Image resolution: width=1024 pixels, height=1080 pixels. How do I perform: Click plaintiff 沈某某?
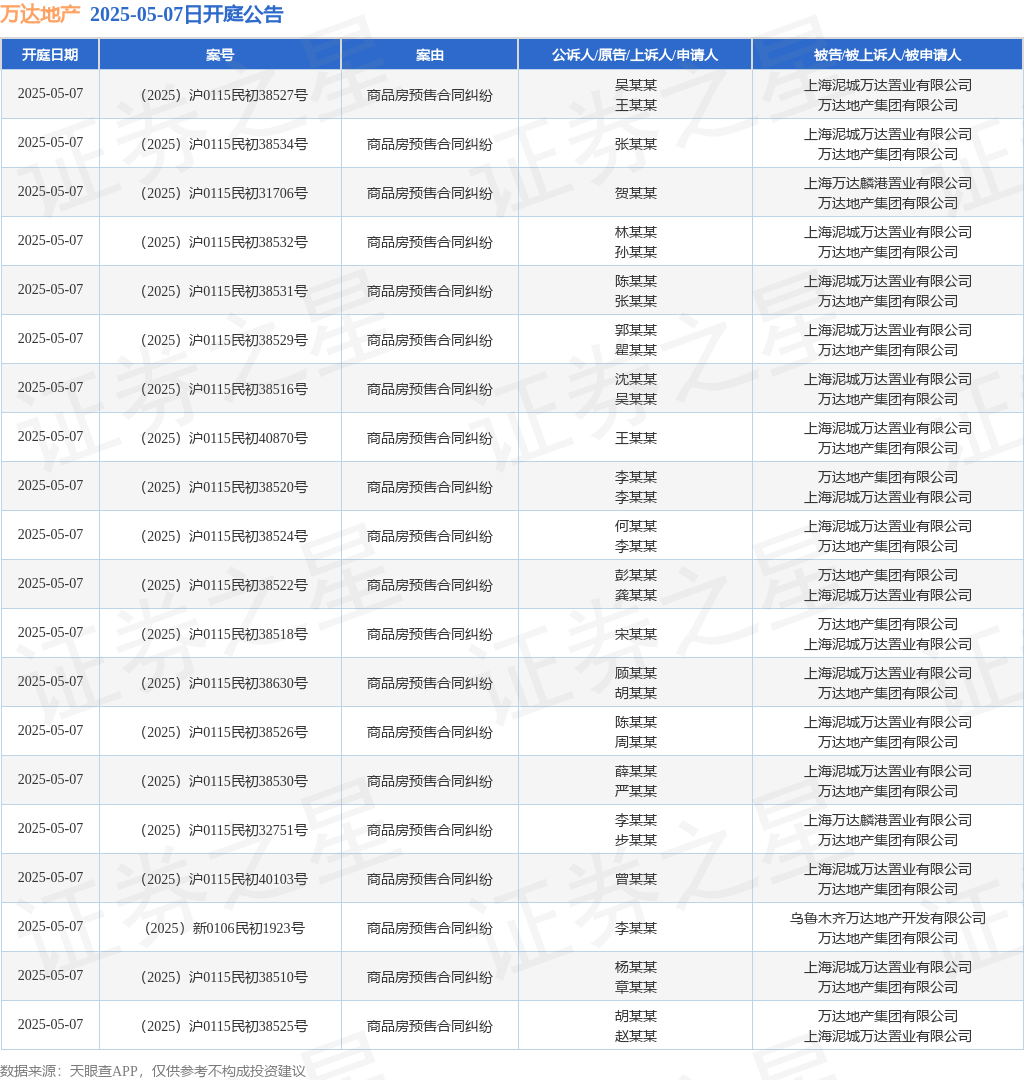(x=636, y=379)
